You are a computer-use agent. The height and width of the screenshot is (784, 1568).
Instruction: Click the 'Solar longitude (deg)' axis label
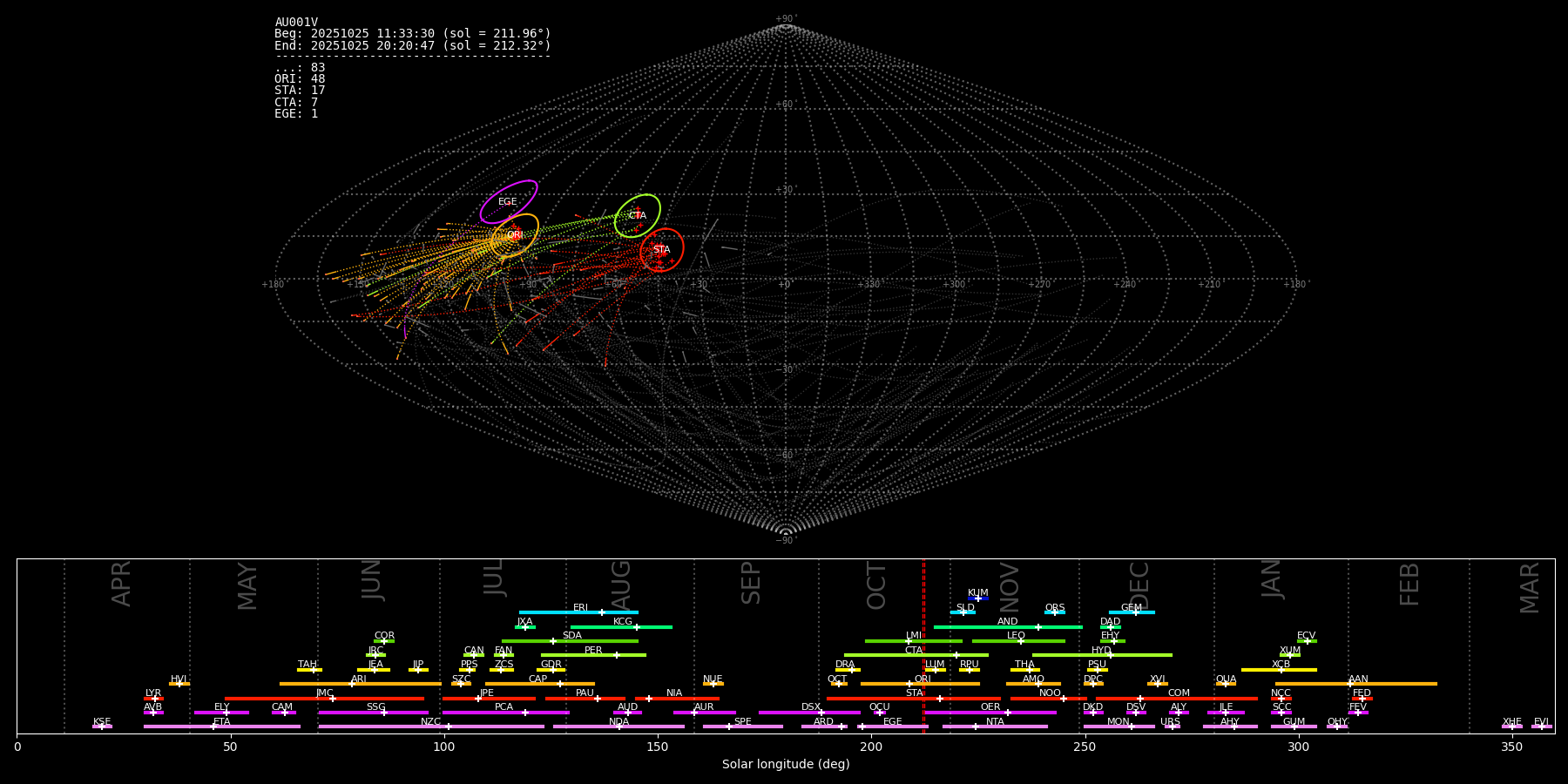[x=786, y=765]
